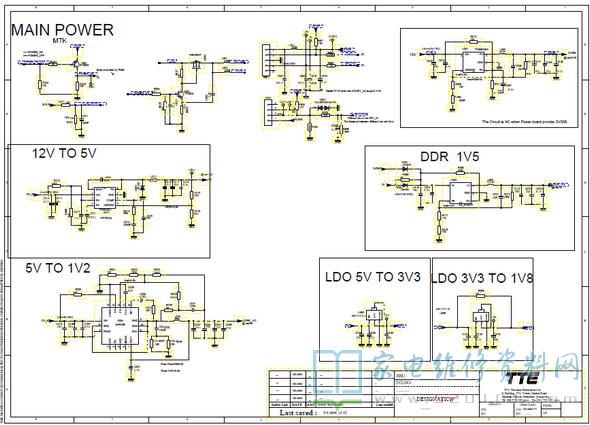The width and height of the screenshot is (590, 425).
Task: Click the TTE company logo
Action: pos(523,377)
